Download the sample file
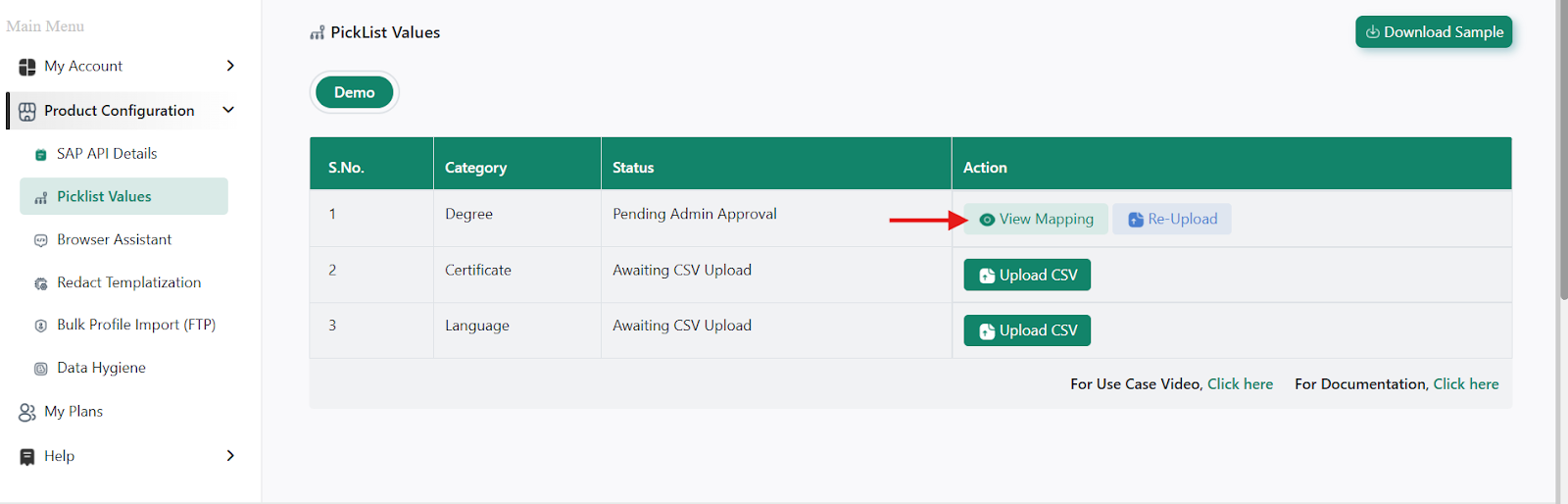Image resolution: width=1568 pixels, height=504 pixels. tap(1434, 32)
